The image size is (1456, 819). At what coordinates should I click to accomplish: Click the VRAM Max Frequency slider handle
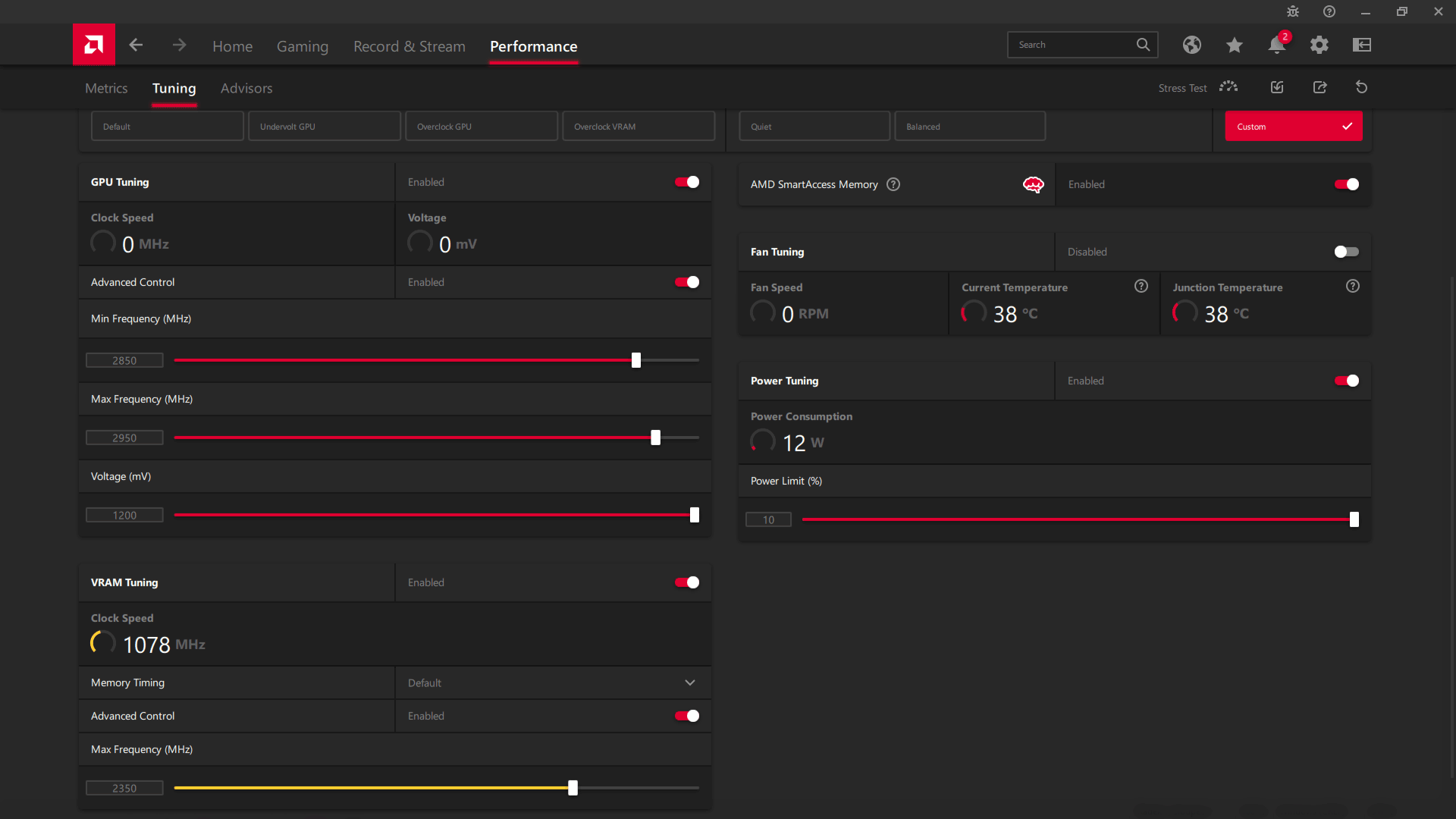point(573,788)
